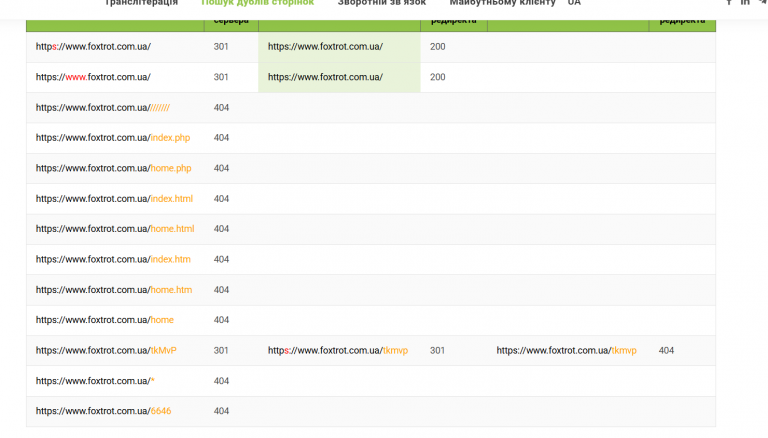This screenshot has height=438, width=768.
Task: Click the green redirect URL in the red 's' row
Action: click(x=325, y=47)
